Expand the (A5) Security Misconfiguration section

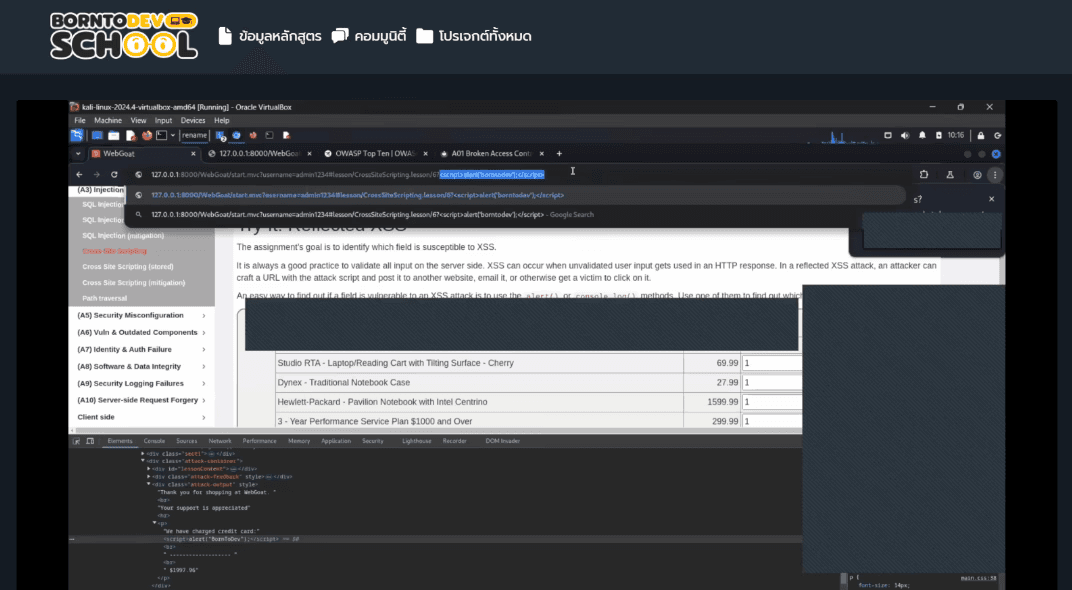pos(142,315)
